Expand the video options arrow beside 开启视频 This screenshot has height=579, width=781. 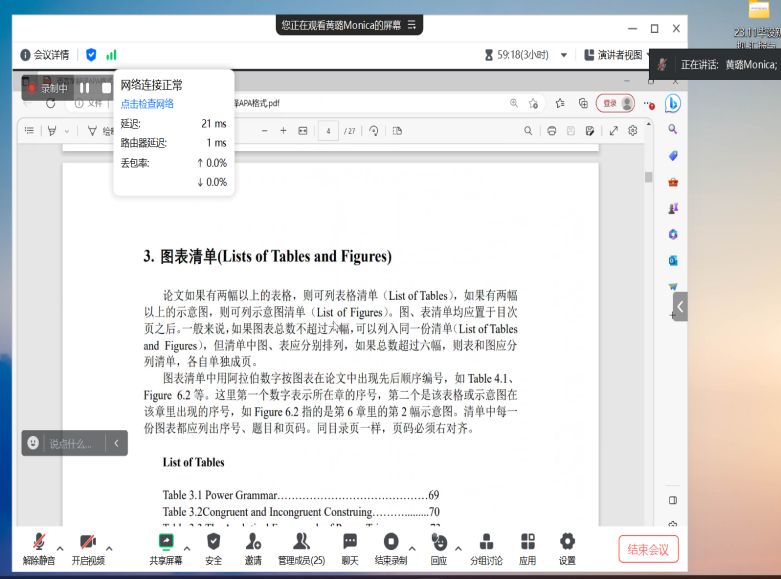pos(109,548)
